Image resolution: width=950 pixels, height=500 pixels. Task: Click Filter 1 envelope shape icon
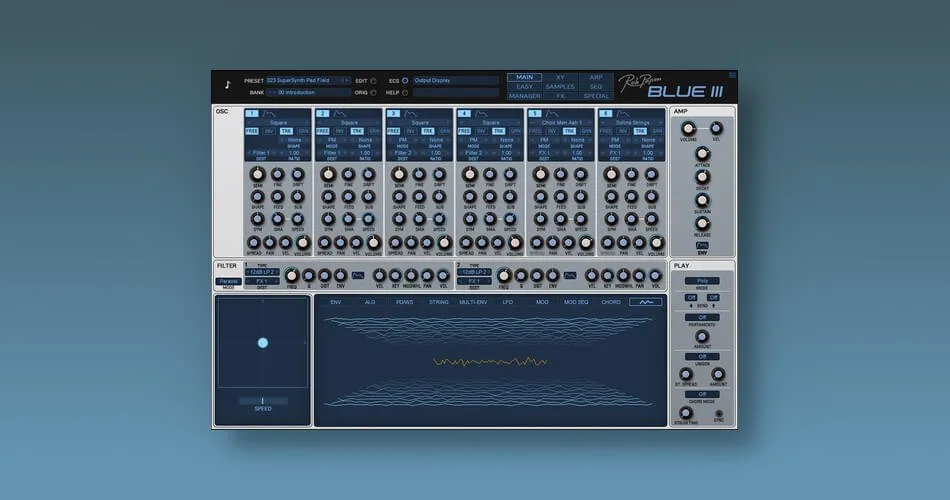pyautogui.click(x=358, y=274)
